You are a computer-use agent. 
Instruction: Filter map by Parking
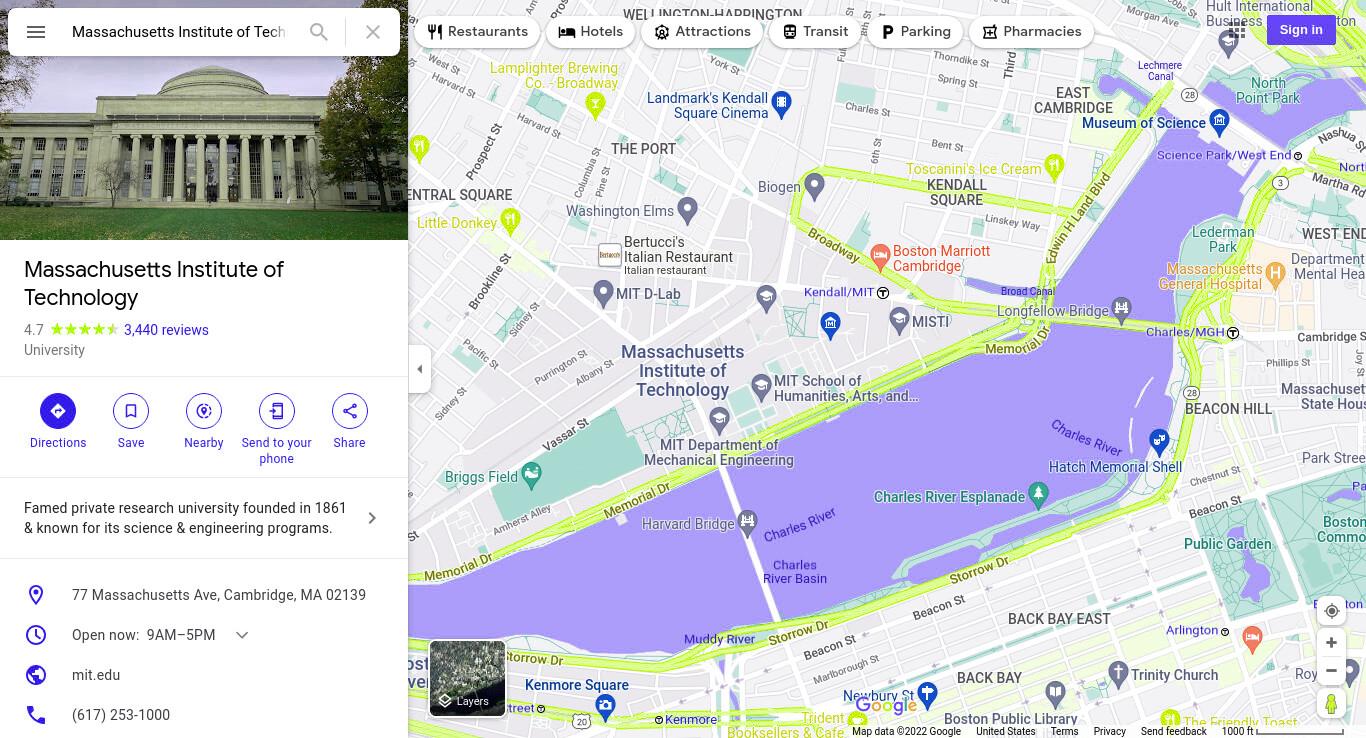click(915, 32)
